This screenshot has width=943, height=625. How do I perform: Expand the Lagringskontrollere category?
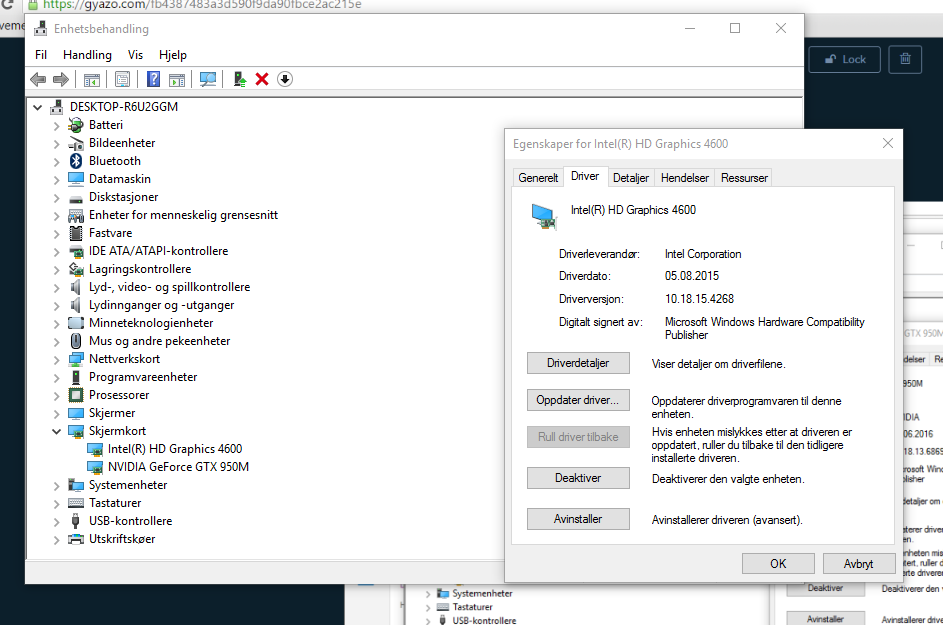pos(56,269)
